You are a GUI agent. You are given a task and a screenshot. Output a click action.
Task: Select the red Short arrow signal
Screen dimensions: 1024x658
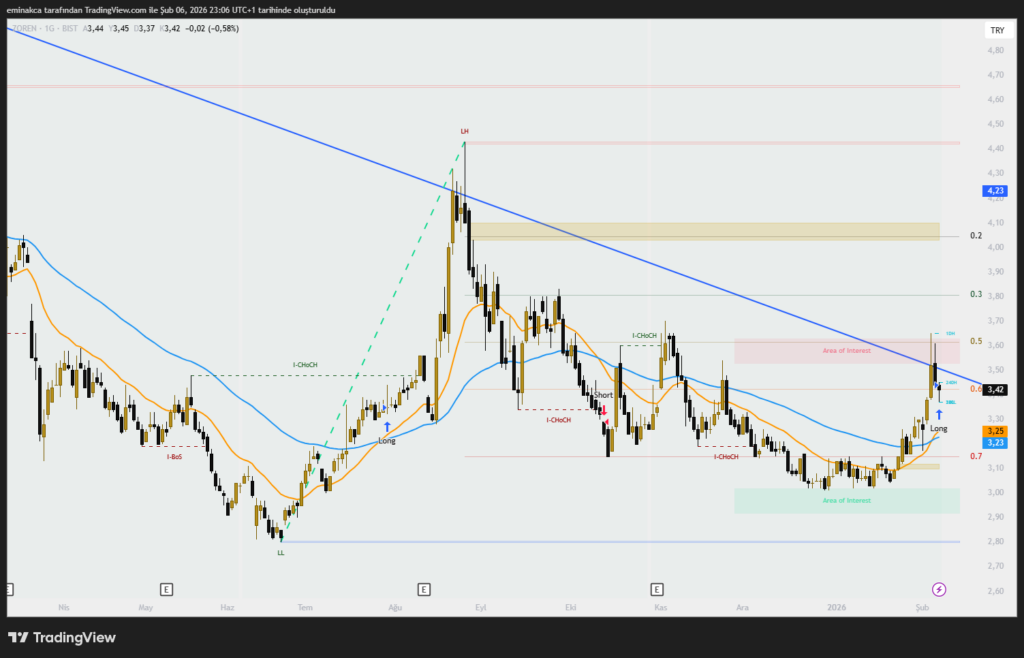pyautogui.click(x=604, y=409)
